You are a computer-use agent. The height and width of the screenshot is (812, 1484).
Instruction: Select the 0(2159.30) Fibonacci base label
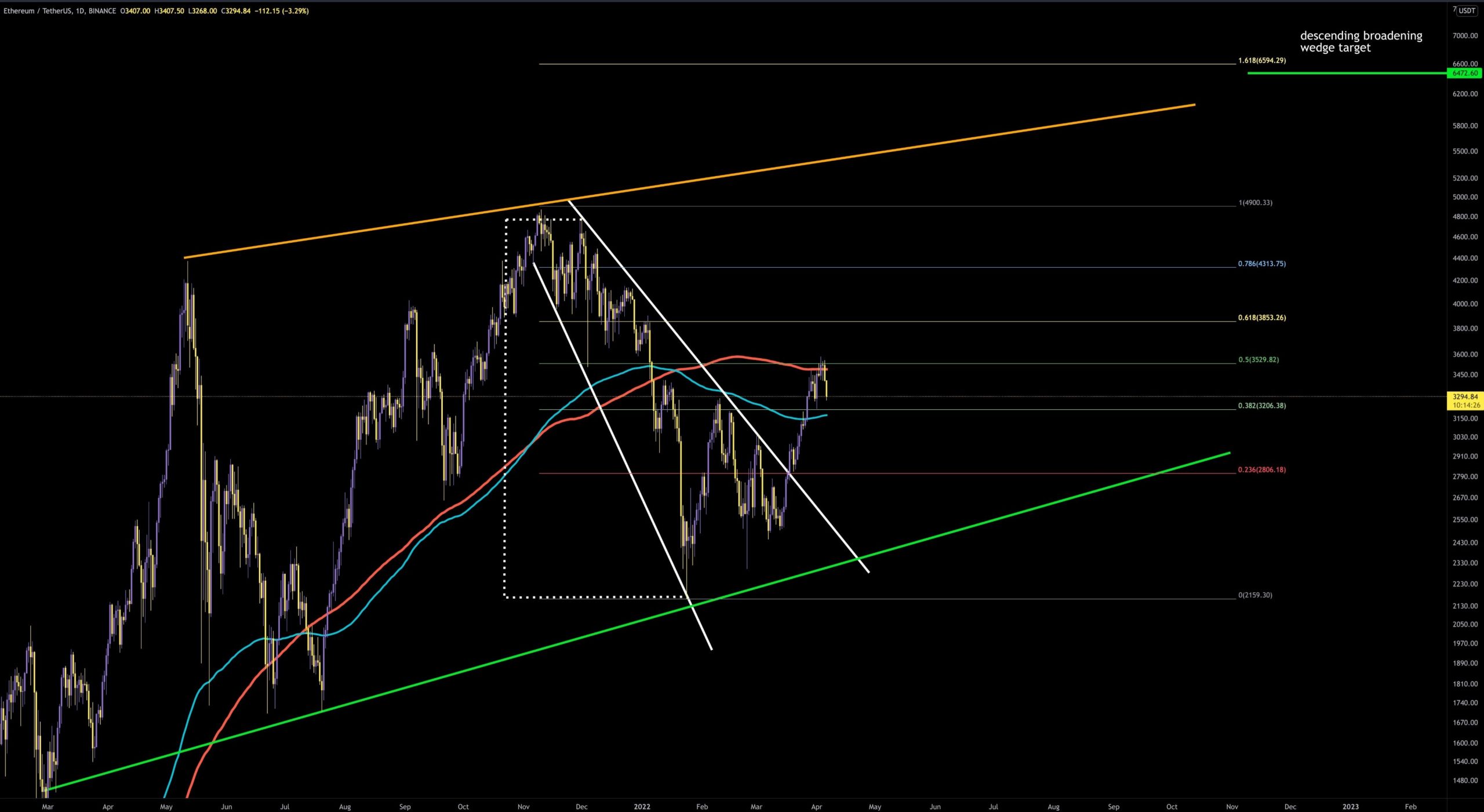tap(1255, 595)
